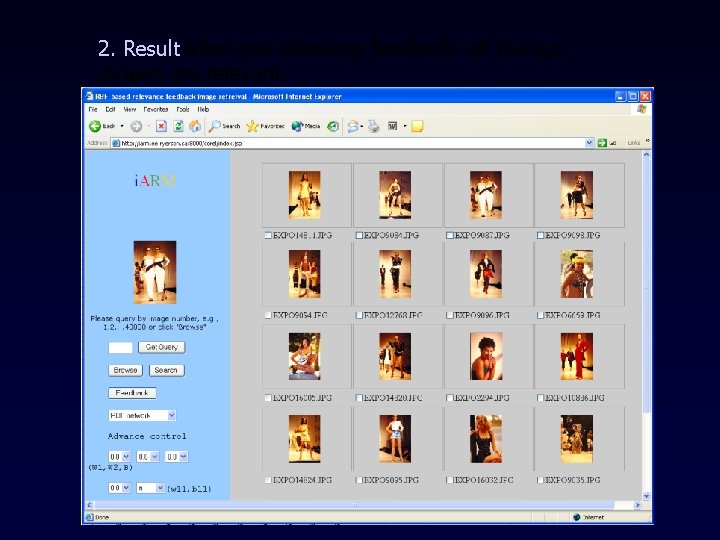
Task: Click the vertical scrollbar up arrow
Action: coord(646,155)
